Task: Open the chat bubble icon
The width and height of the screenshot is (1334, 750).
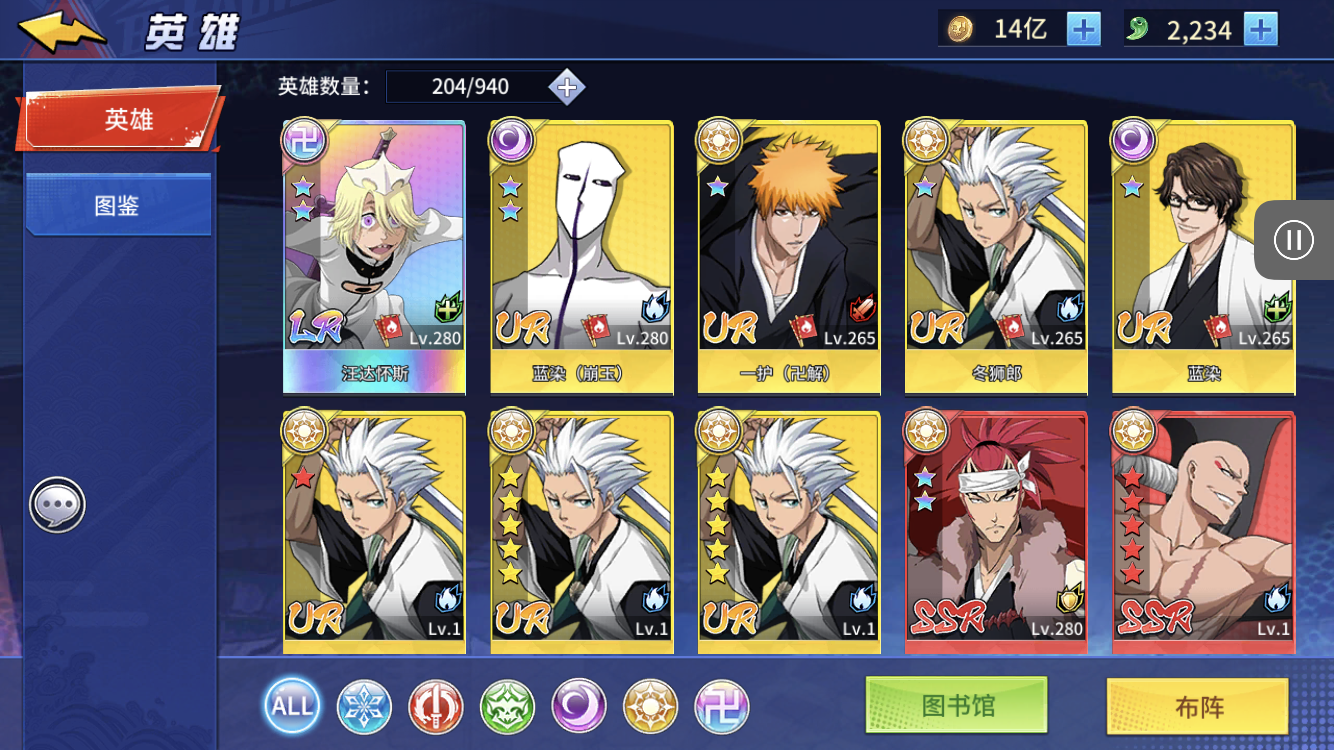Action: 58,505
